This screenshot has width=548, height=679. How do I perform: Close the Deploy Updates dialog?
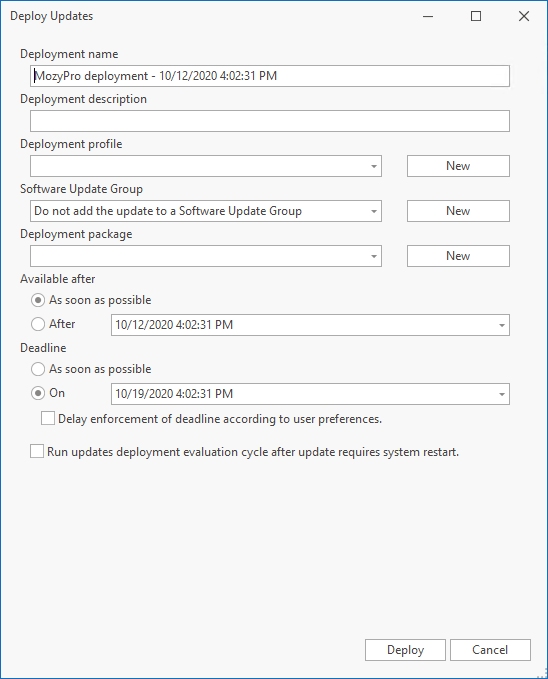click(524, 16)
